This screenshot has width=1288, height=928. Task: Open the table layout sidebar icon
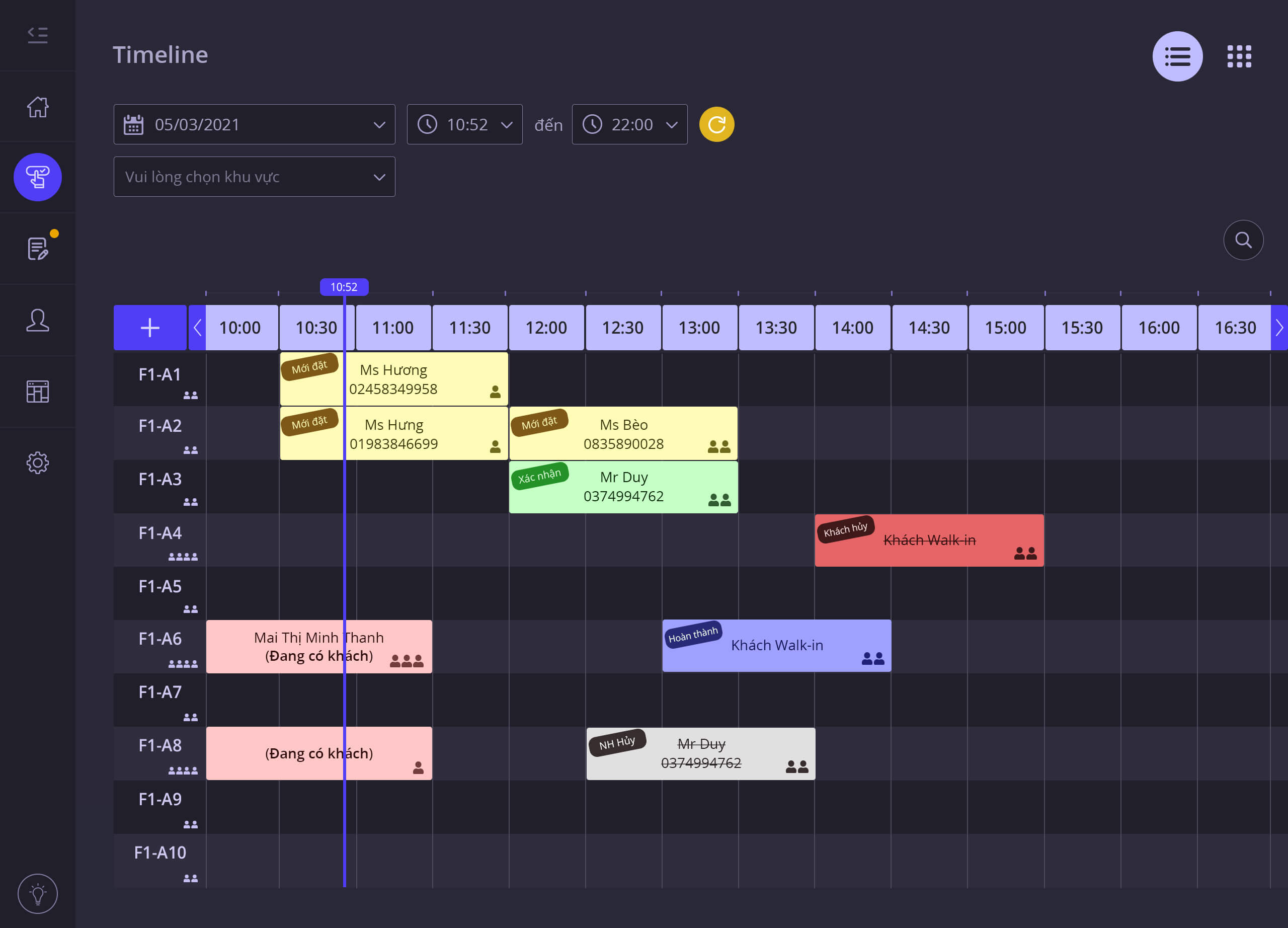[37, 392]
